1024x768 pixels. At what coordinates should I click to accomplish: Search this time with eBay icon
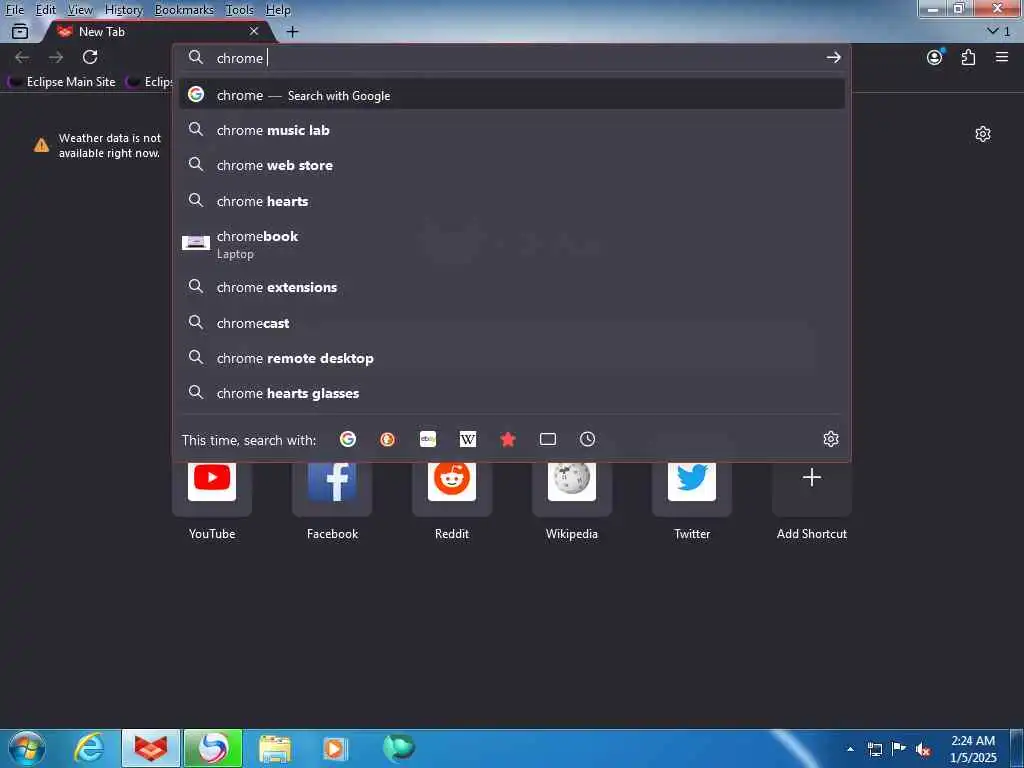pyautogui.click(x=428, y=440)
